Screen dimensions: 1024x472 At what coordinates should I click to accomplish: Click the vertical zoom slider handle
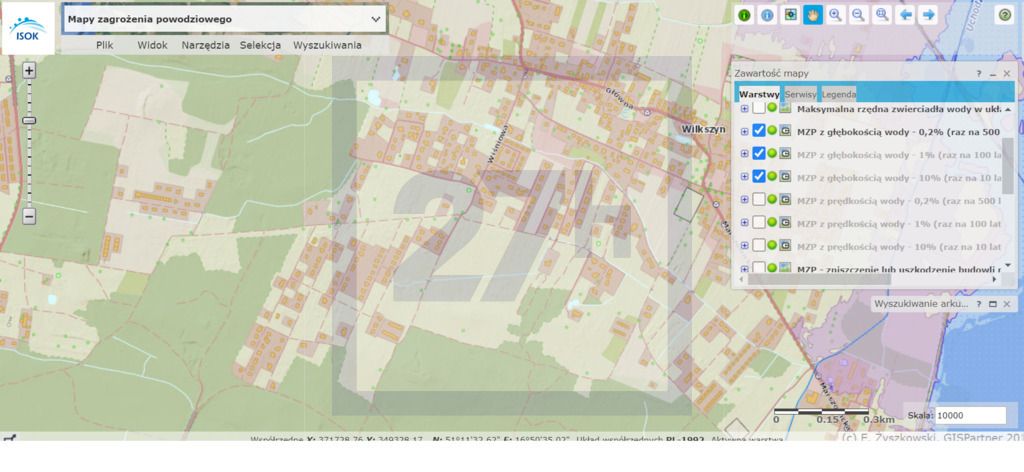click(x=29, y=120)
